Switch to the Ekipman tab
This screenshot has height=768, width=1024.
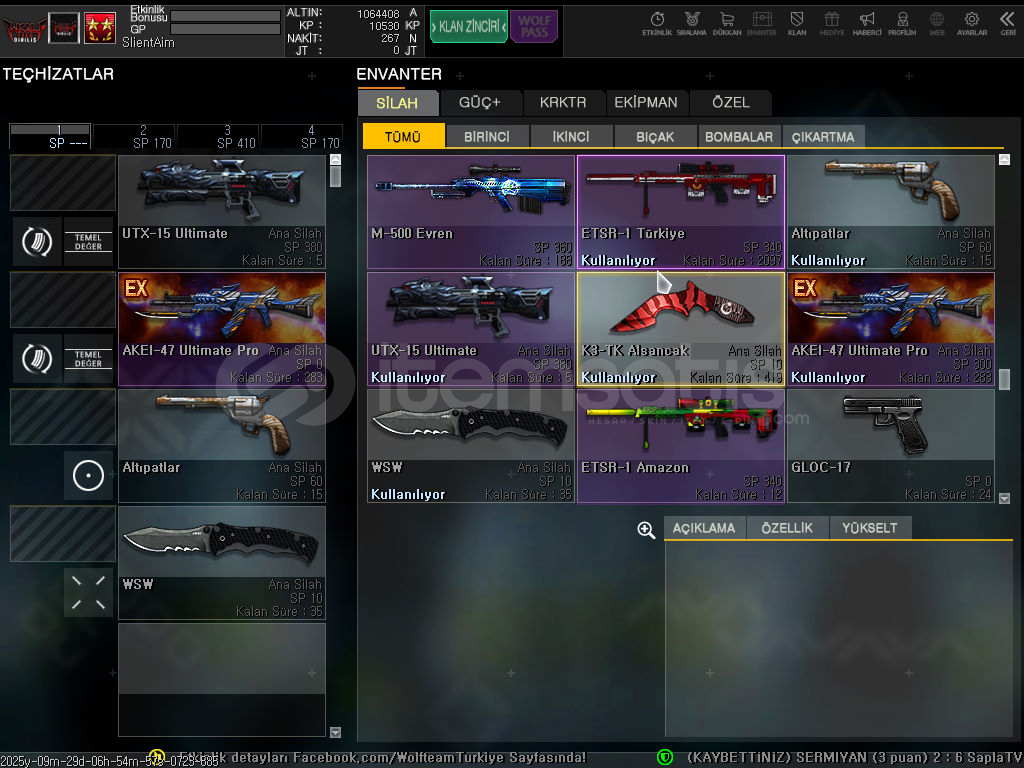pos(646,103)
